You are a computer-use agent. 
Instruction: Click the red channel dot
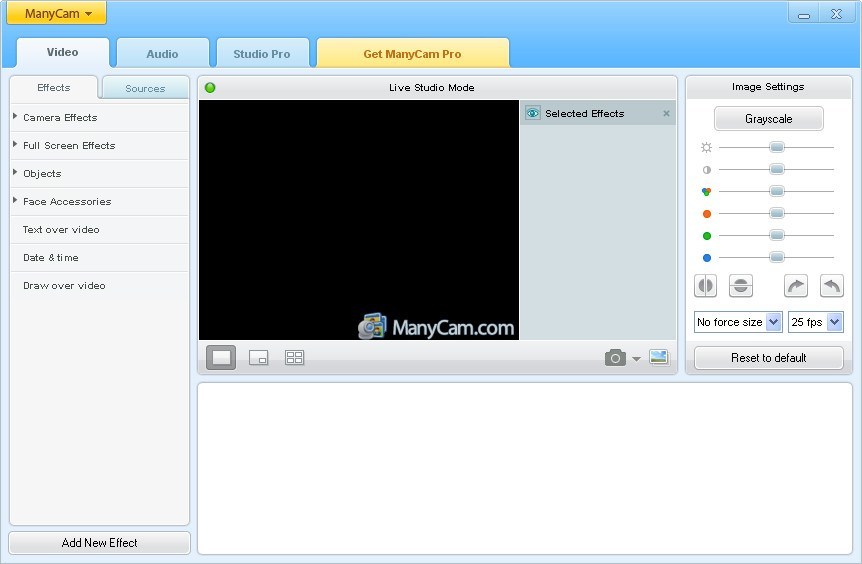(707, 214)
